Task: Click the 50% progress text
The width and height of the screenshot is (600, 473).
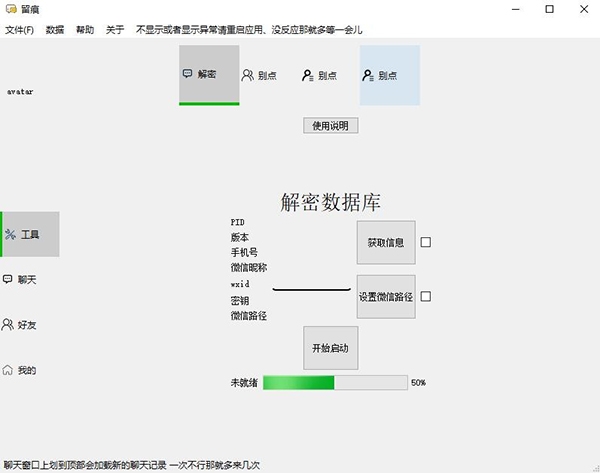Action: 419,383
